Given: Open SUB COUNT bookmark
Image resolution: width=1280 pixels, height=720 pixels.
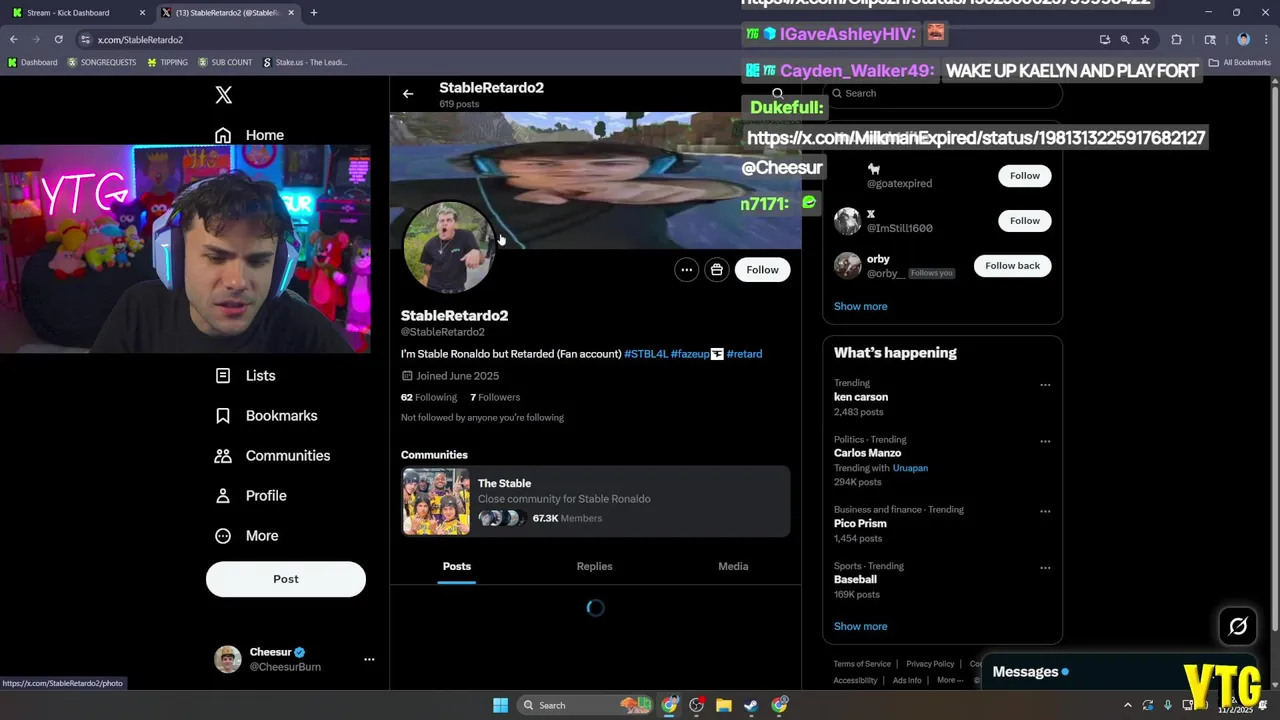Looking at the screenshot, I should tap(225, 62).
